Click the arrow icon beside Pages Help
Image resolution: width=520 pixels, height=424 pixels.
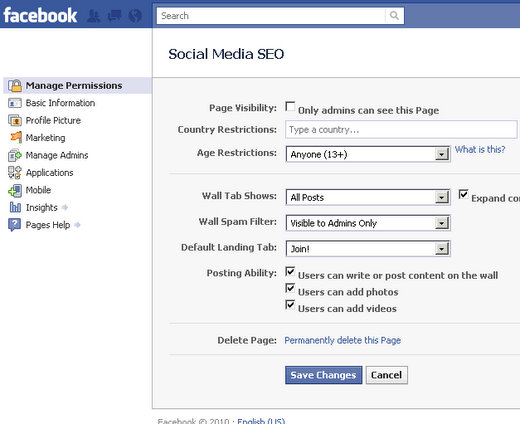click(x=77, y=225)
